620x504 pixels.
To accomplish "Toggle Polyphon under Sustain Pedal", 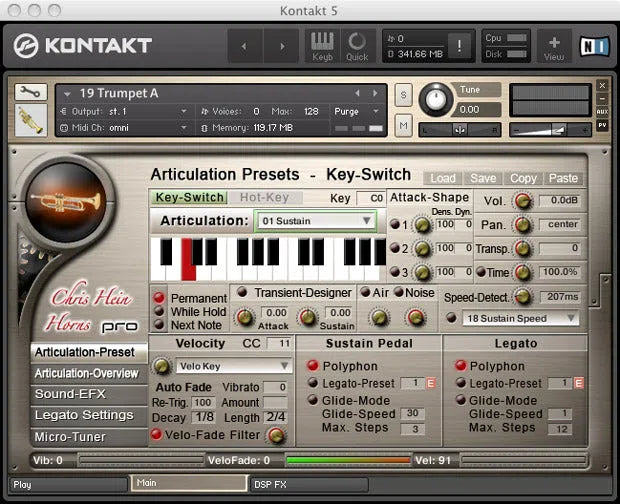I will tap(312, 367).
